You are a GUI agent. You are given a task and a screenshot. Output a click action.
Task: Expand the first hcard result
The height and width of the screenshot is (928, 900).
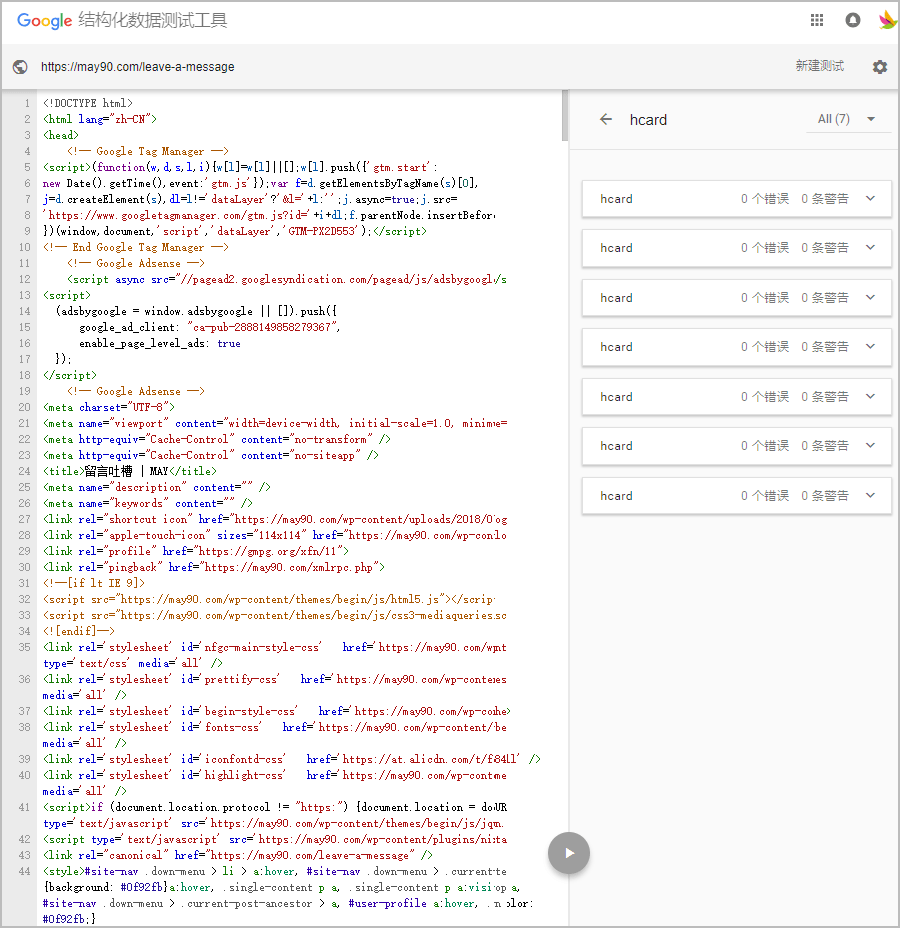pyautogui.click(x=870, y=198)
